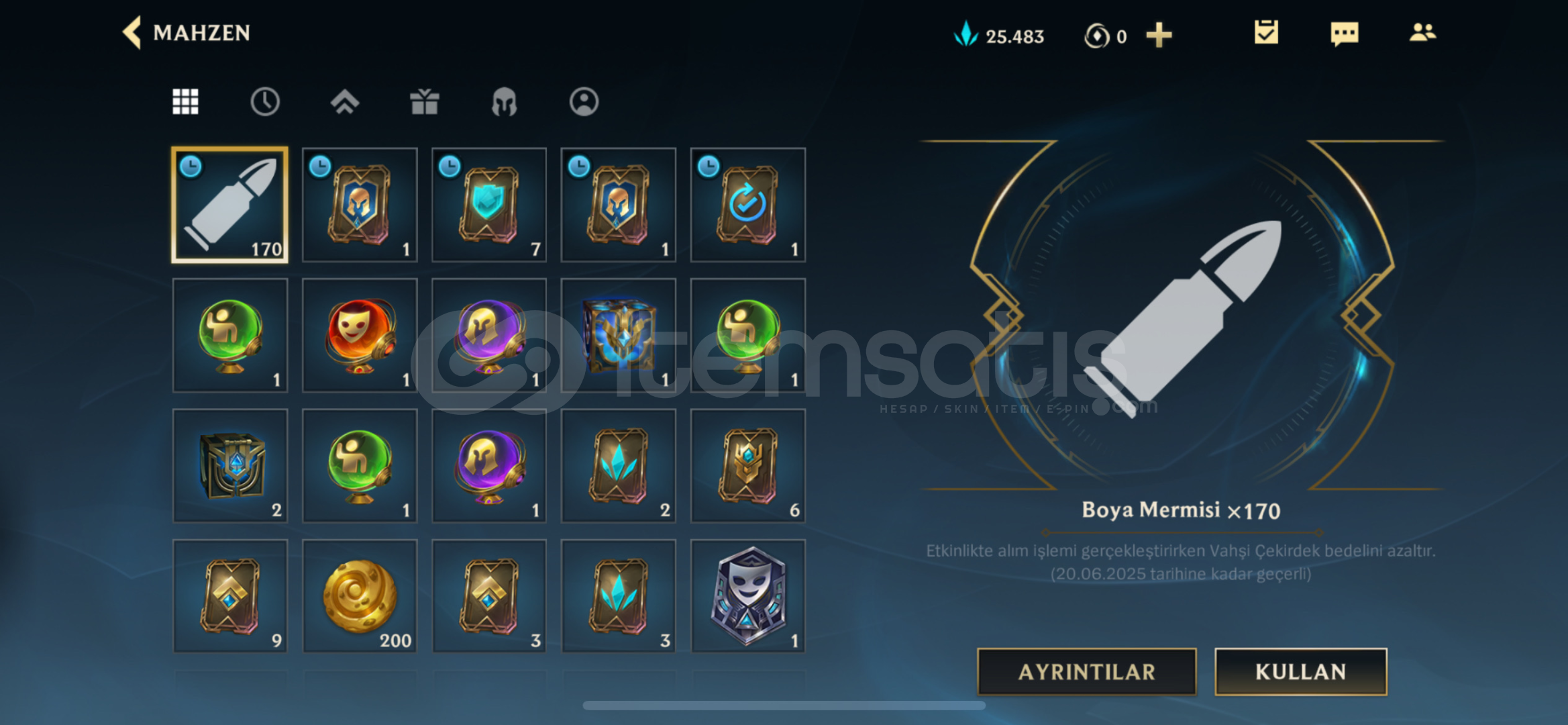Image resolution: width=1568 pixels, height=725 pixels.
Task: Switch to the time-limited clock filter tab
Action: pyautogui.click(x=265, y=102)
